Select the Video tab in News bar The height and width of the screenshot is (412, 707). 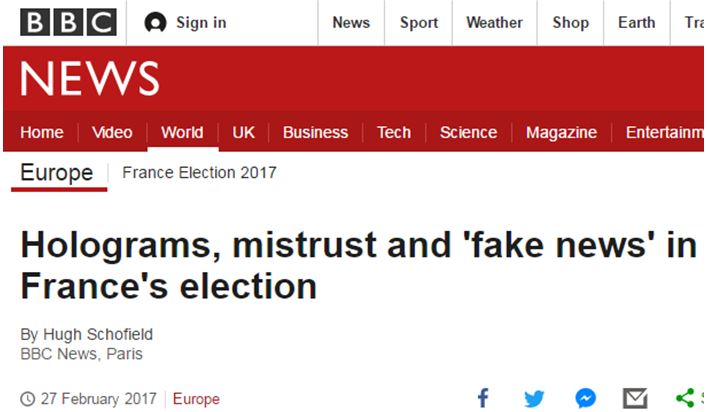(112, 132)
